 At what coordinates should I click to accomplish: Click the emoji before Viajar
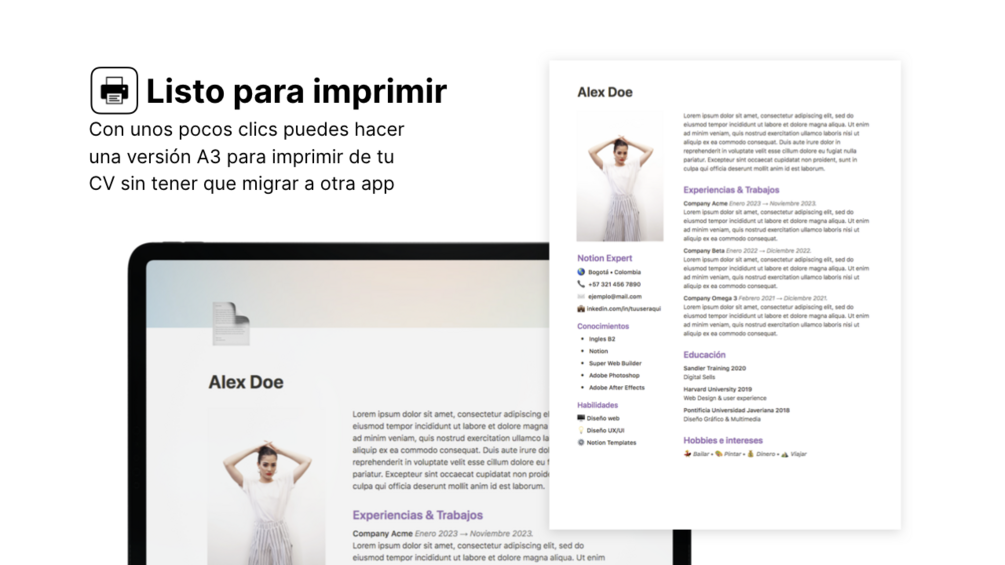click(x=785, y=454)
